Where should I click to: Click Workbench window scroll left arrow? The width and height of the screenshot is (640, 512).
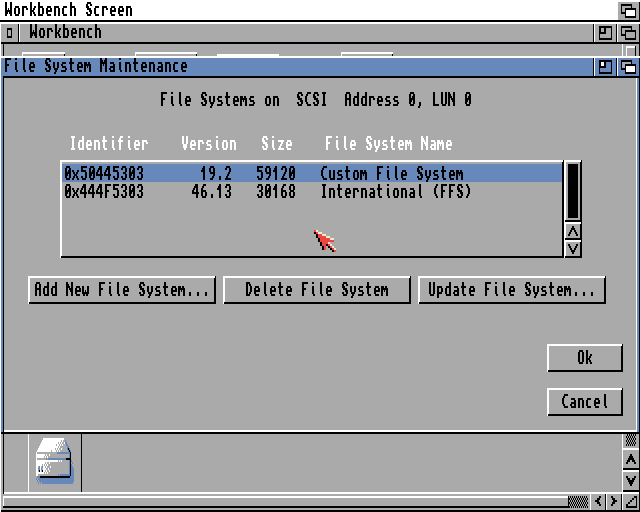(598, 501)
